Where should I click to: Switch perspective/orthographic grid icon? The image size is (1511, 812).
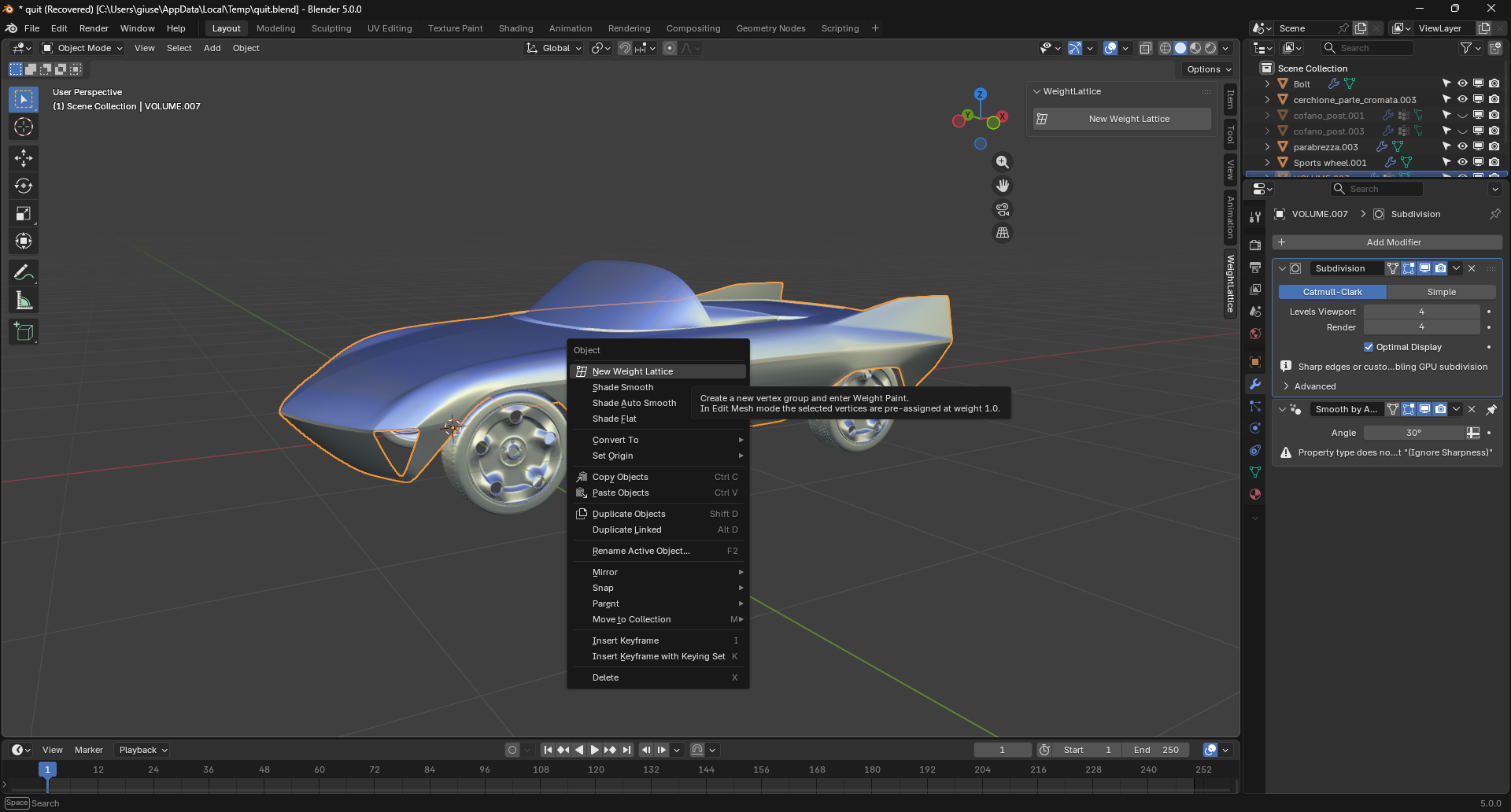(x=1002, y=233)
